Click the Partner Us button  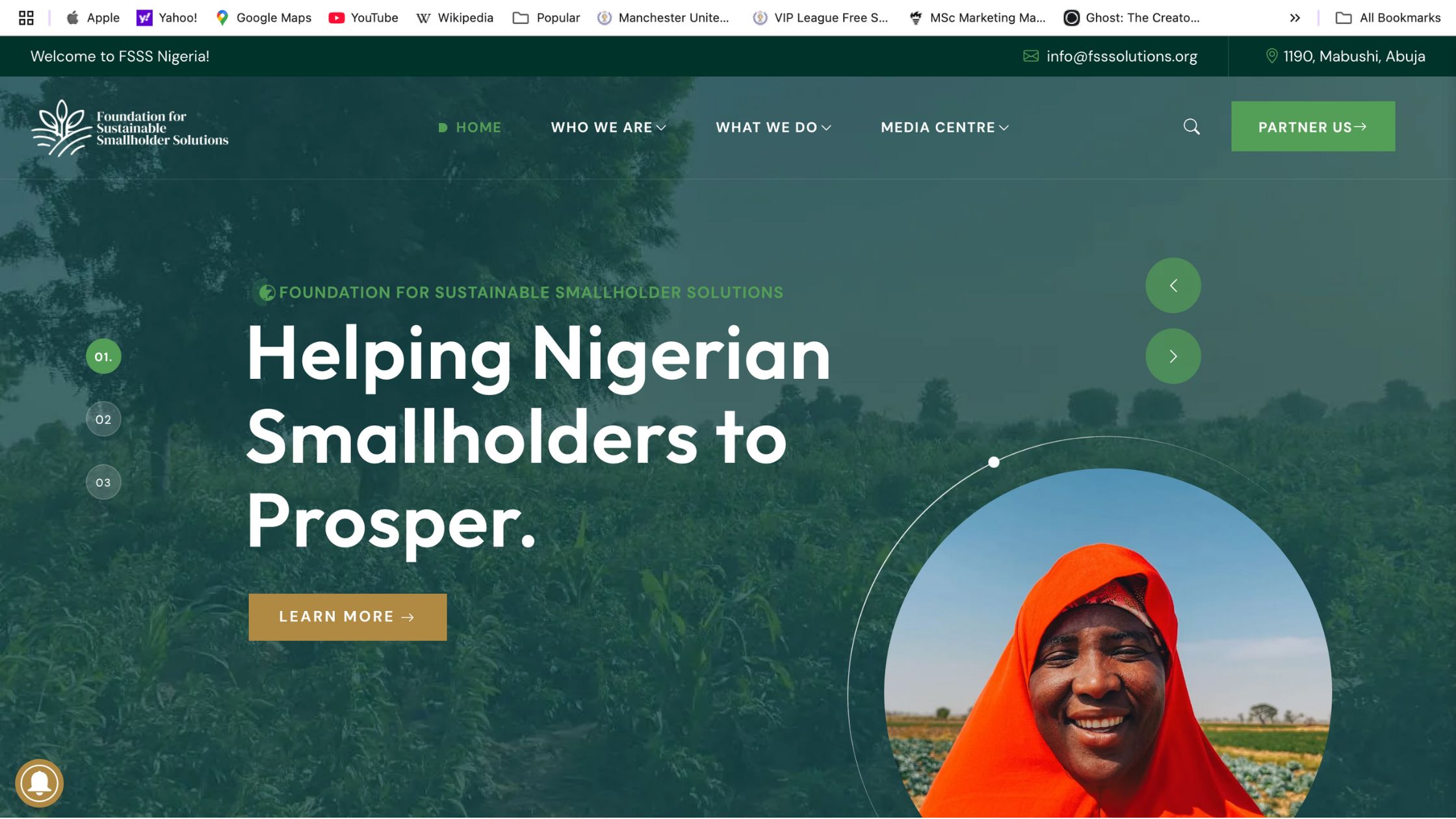[1313, 127]
